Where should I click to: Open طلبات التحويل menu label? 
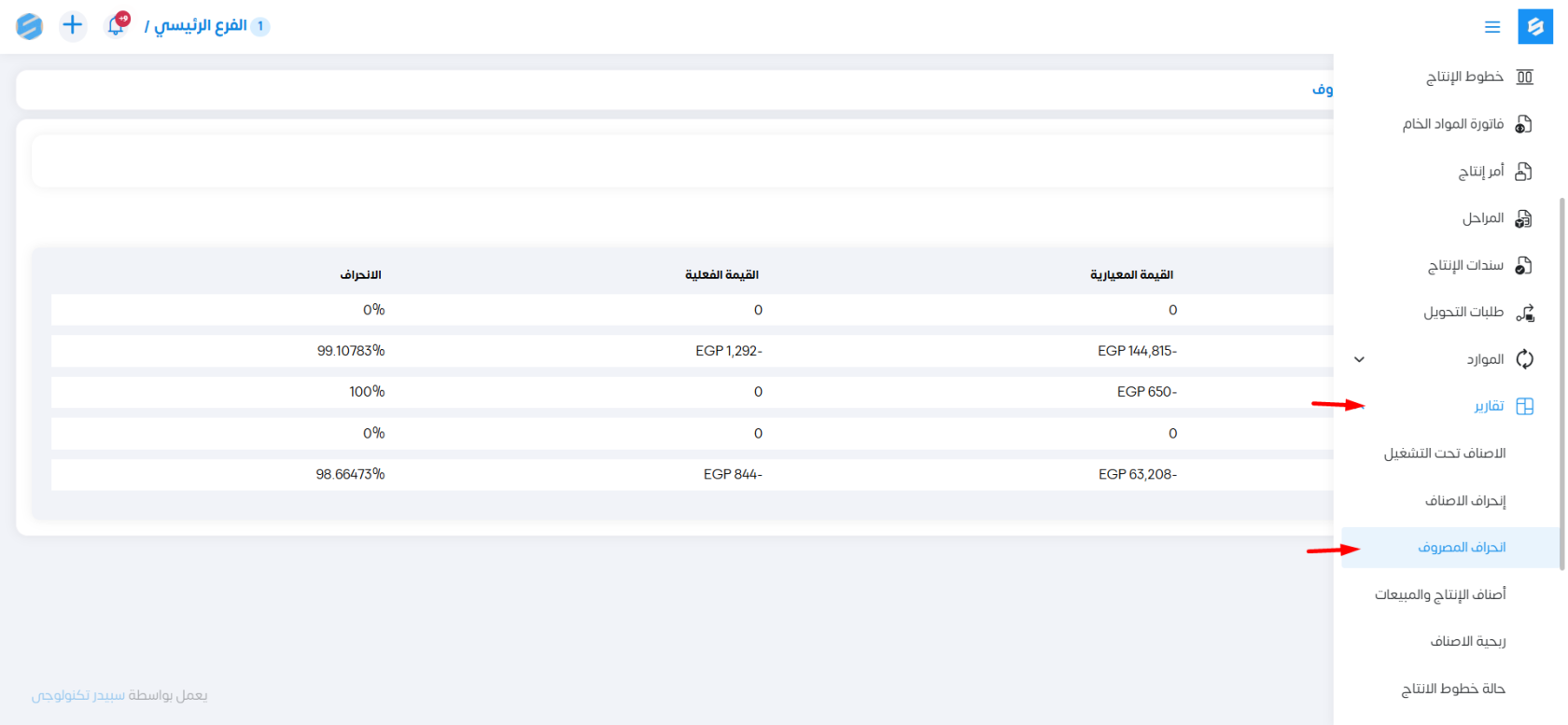pos(1463,313)
